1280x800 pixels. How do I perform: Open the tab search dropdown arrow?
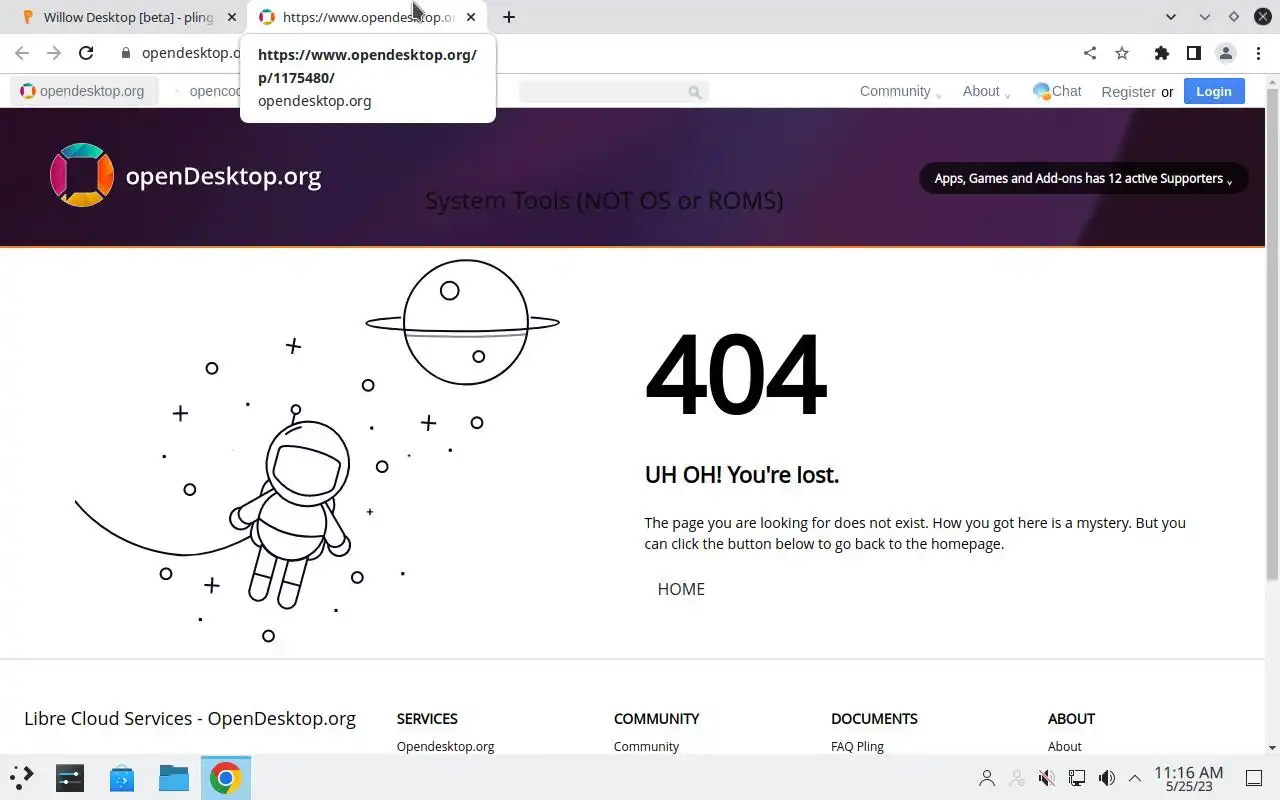coord(1172,17)
